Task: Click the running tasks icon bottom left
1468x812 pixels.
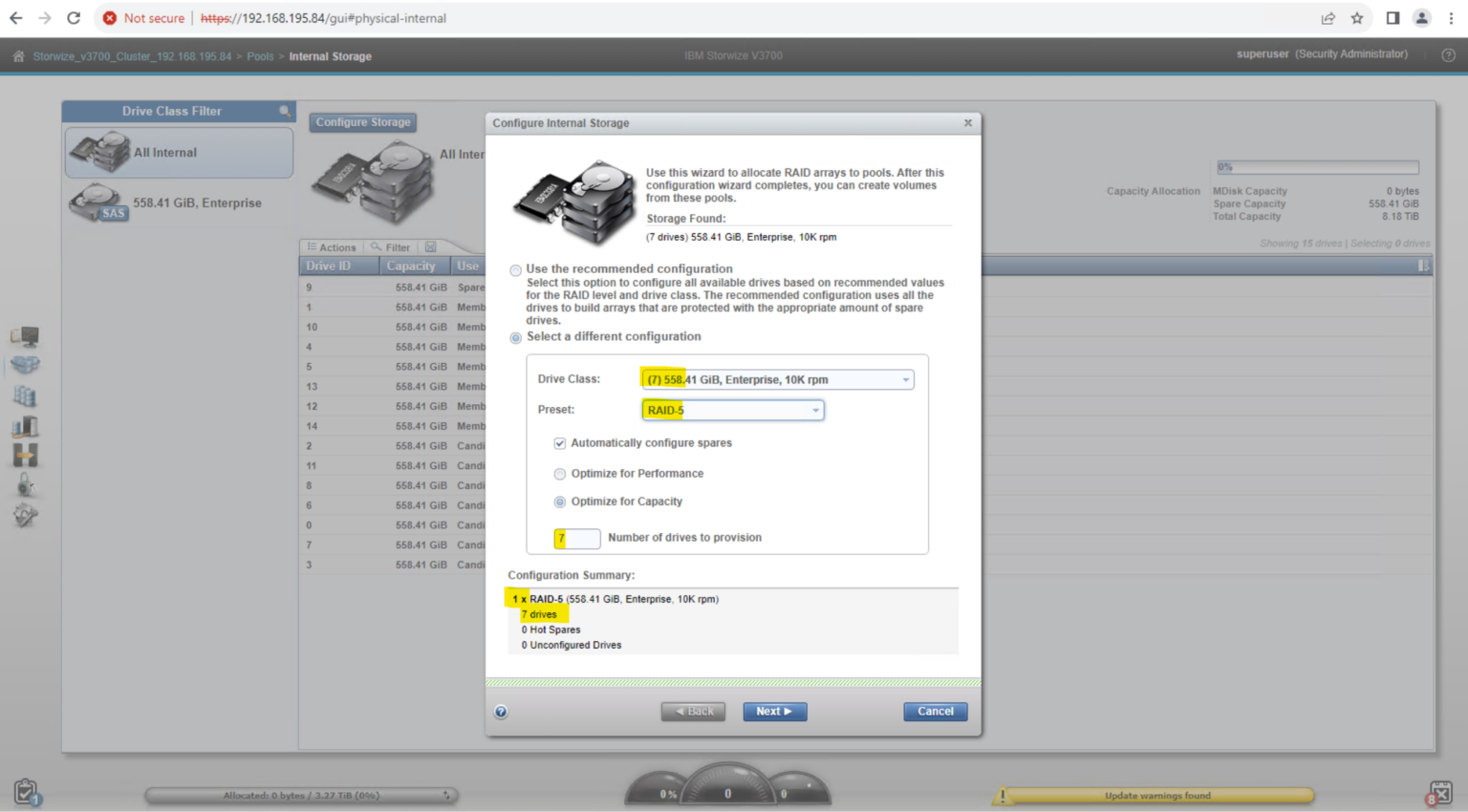Action: click(x=26, y=791)
